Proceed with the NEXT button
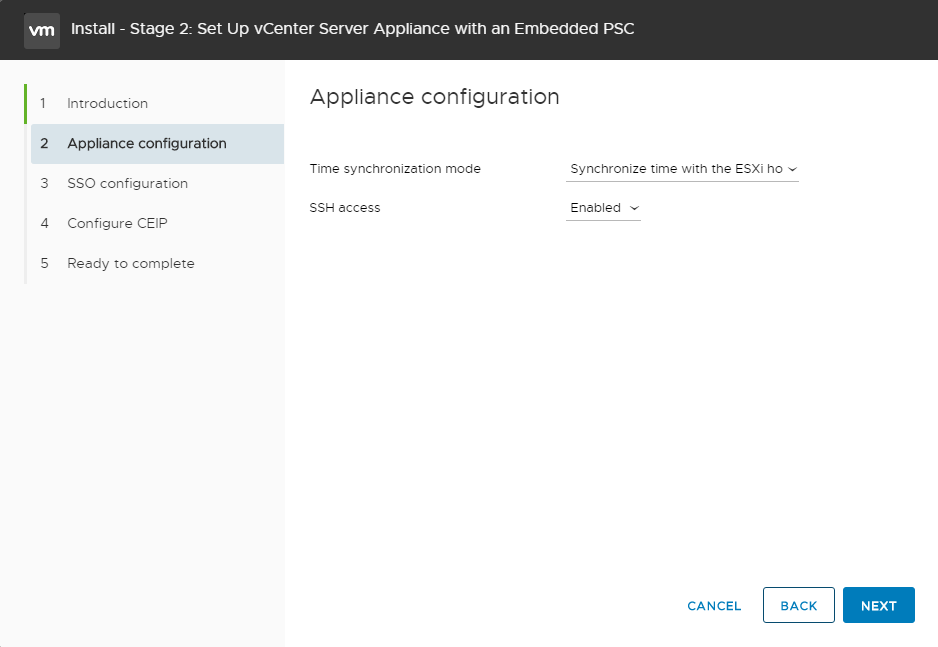 point(878,605)
